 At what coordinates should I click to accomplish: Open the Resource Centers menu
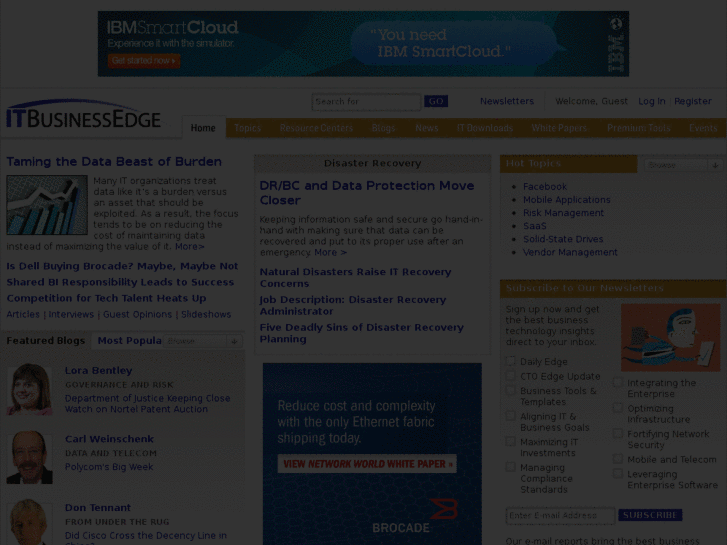click(316, 128)
